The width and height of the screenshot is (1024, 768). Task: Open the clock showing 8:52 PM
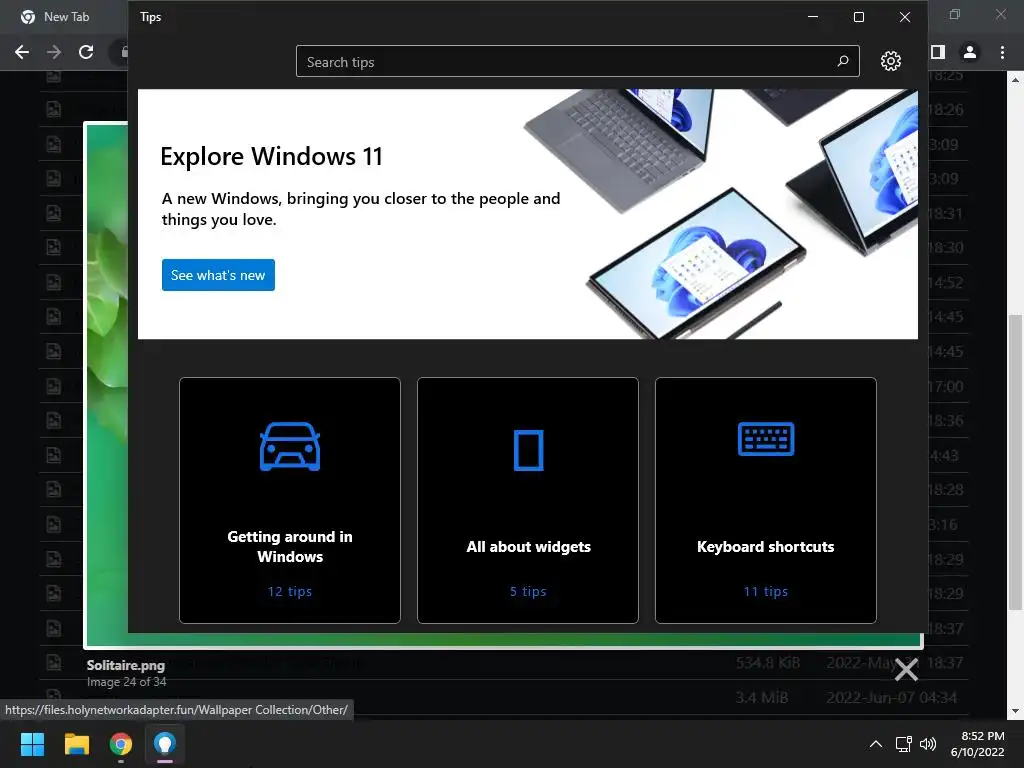point(978,744)
